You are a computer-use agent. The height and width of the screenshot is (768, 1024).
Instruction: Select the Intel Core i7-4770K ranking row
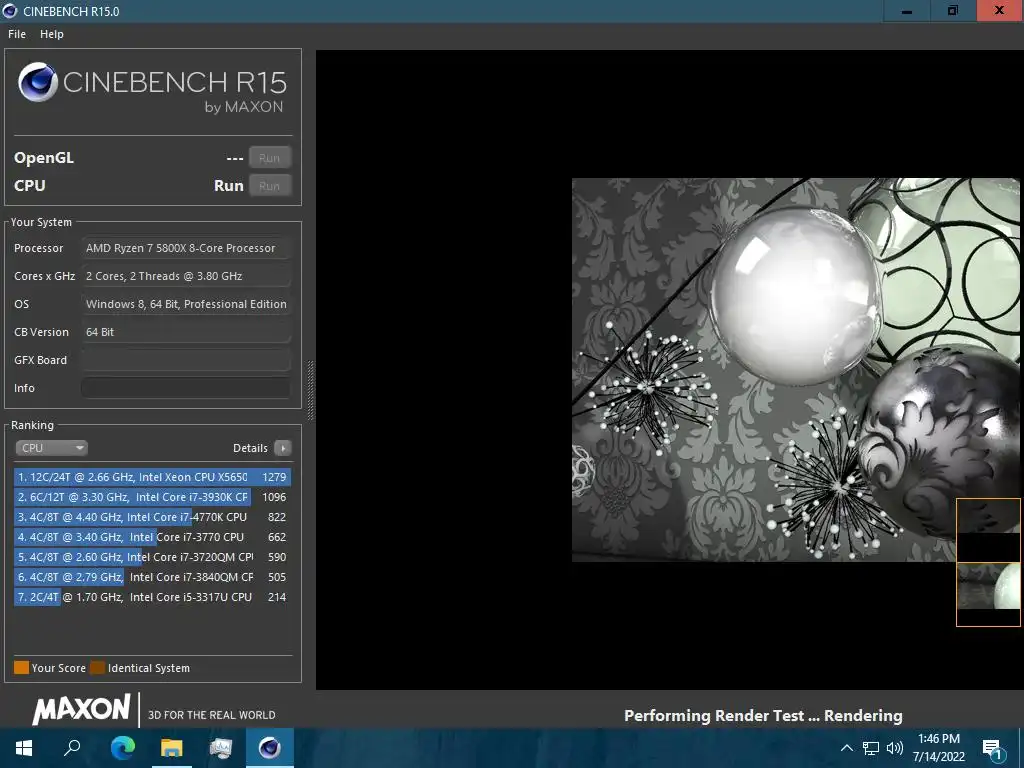click(x=152, y=517)
